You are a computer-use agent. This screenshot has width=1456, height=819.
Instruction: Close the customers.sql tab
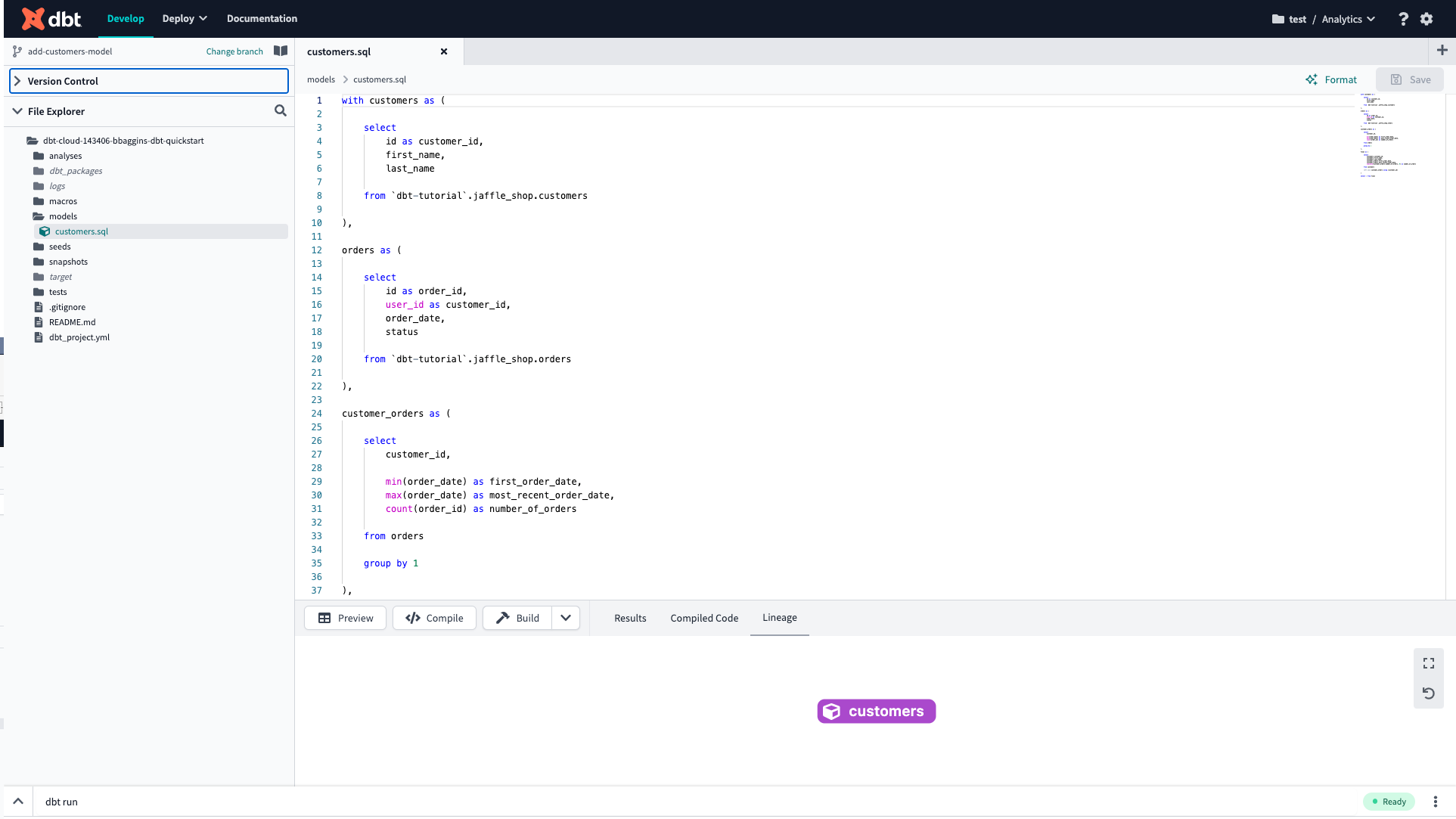coord(444,51)
